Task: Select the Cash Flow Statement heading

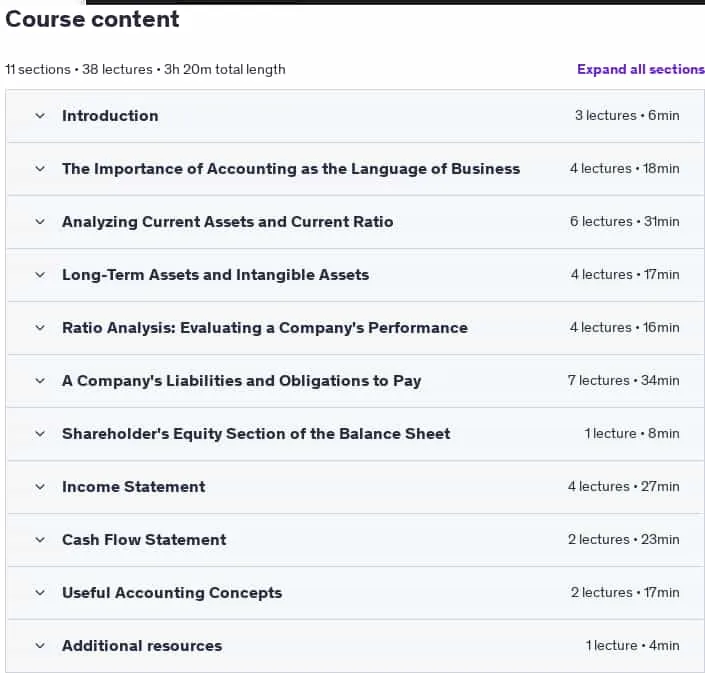Action: coord(144,540)
